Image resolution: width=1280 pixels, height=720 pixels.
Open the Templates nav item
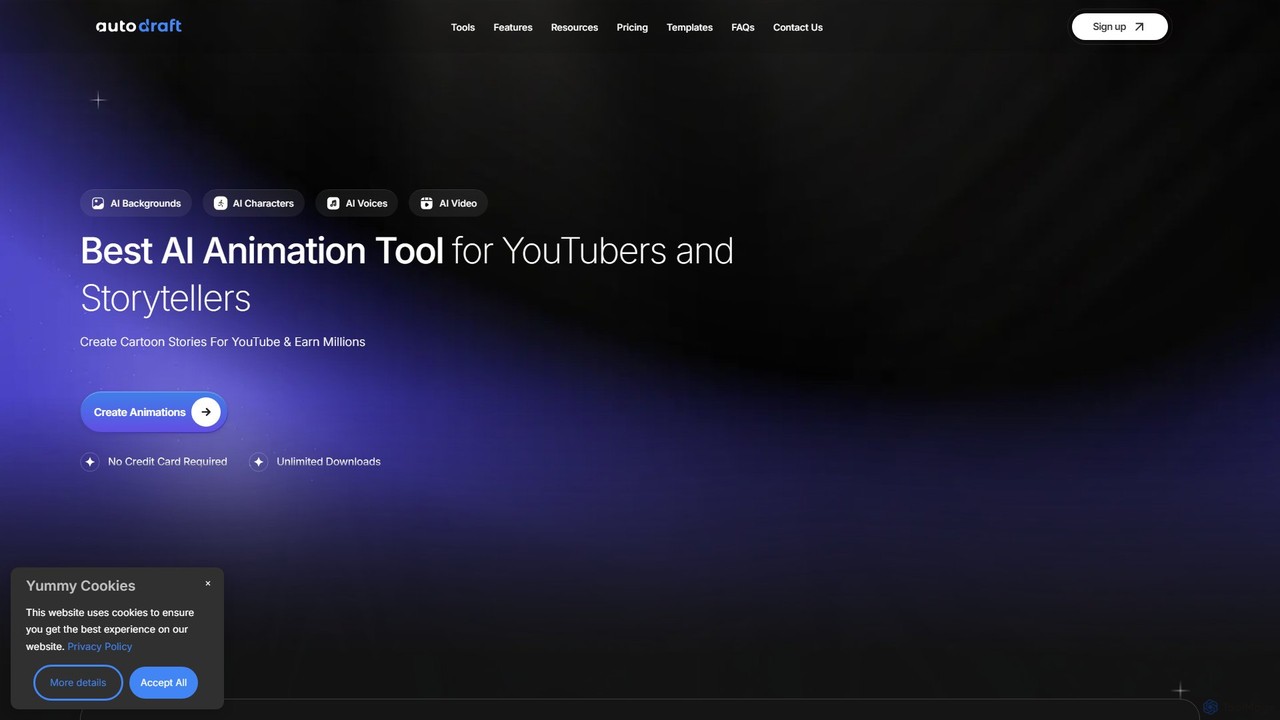(690, 27)
